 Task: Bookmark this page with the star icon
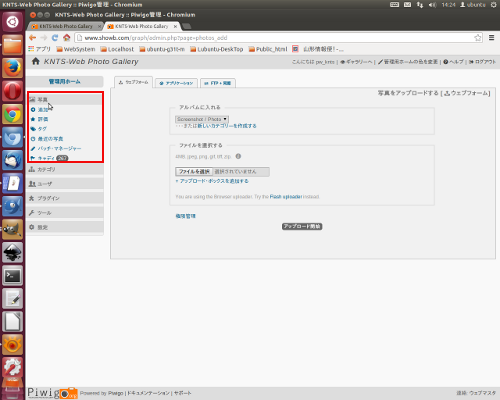click(478, 38)
